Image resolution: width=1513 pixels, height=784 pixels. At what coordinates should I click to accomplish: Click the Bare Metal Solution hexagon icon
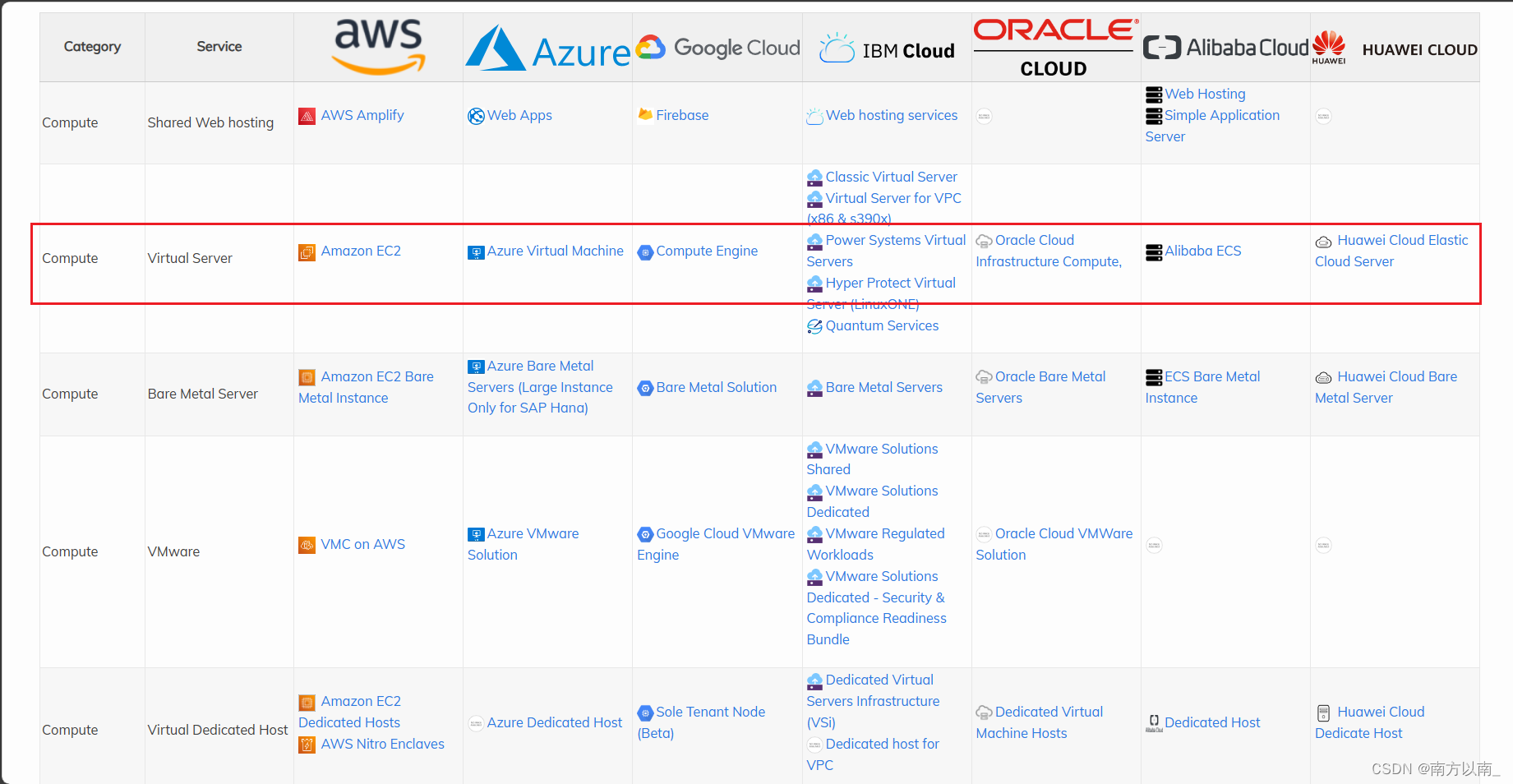645,388
